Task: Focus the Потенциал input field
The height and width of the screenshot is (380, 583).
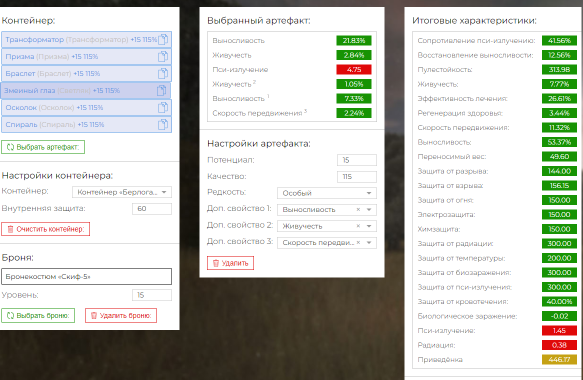Action: click(x=357, y=160)
